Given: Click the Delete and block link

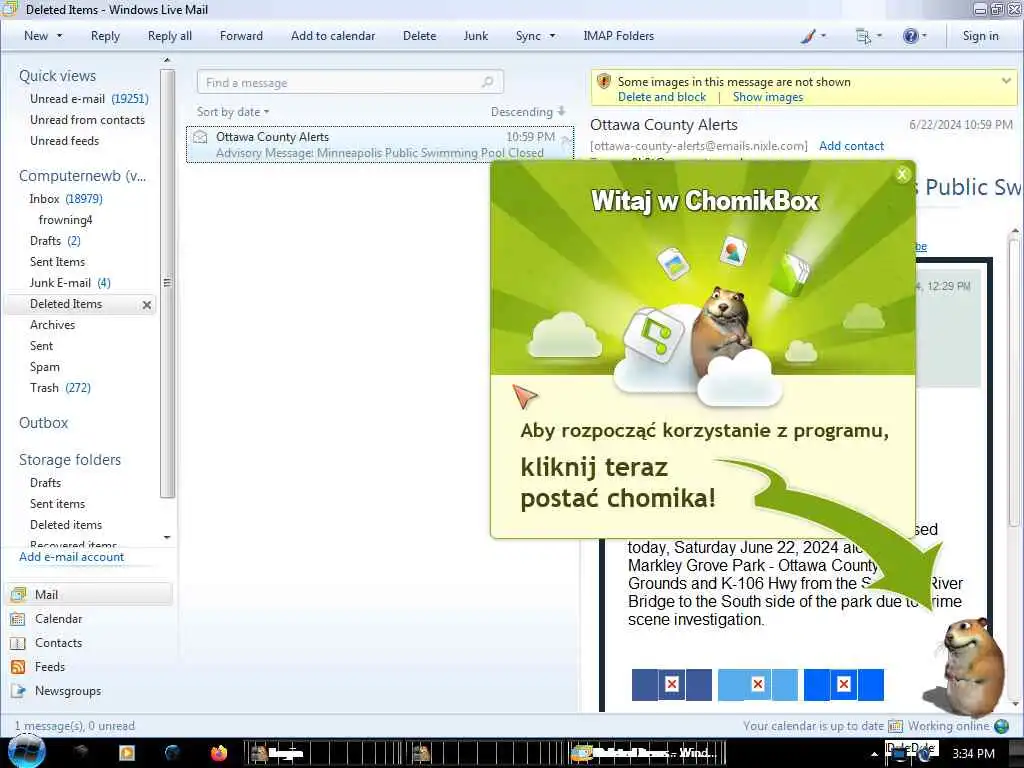Looking at the screenshot, I should pyautogui.click(x=662, y=97).
